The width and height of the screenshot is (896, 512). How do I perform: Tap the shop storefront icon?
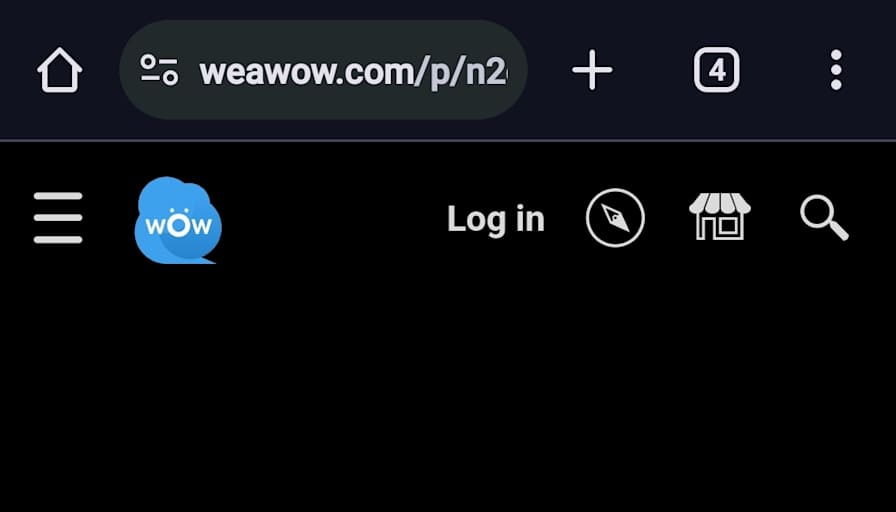click(720, 216)
